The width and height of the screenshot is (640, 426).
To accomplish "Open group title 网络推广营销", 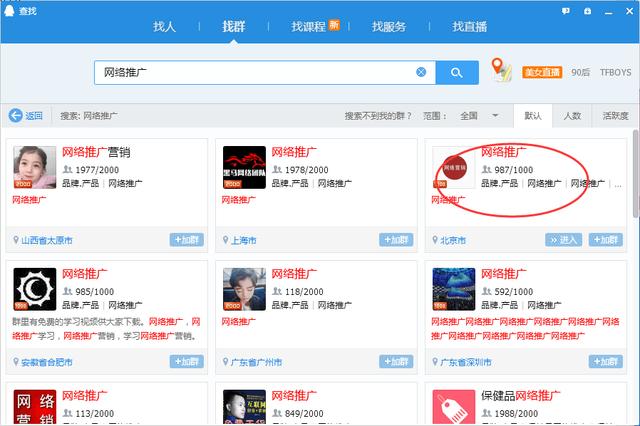I will 96,152.
